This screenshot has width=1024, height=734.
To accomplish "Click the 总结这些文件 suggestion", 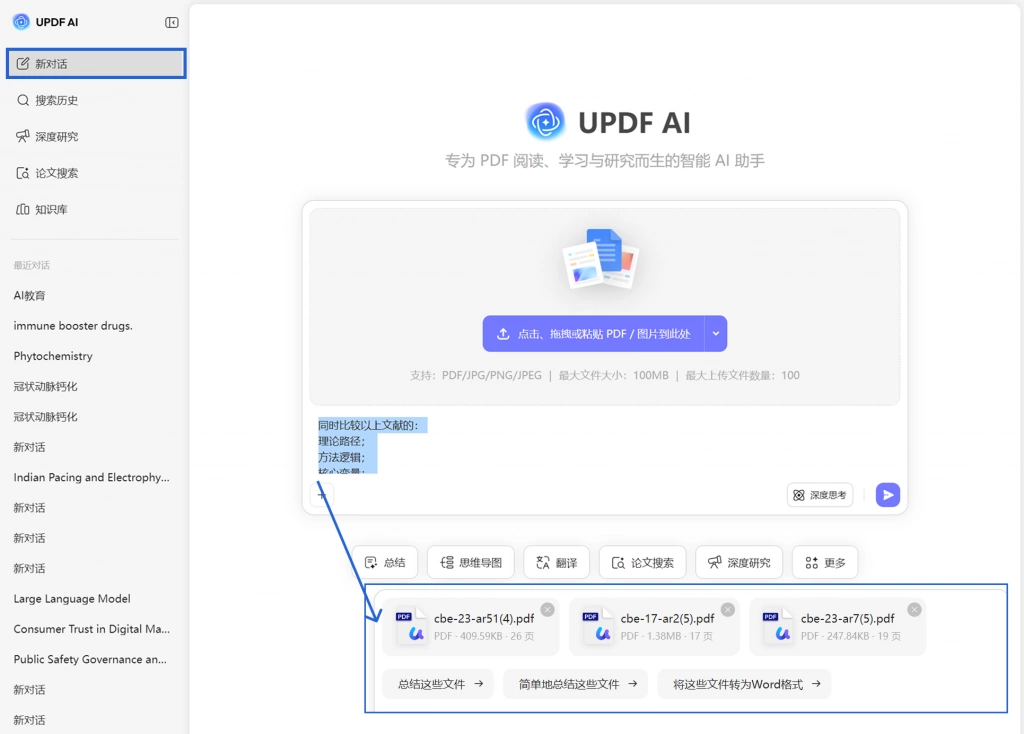I will (438, 684).
